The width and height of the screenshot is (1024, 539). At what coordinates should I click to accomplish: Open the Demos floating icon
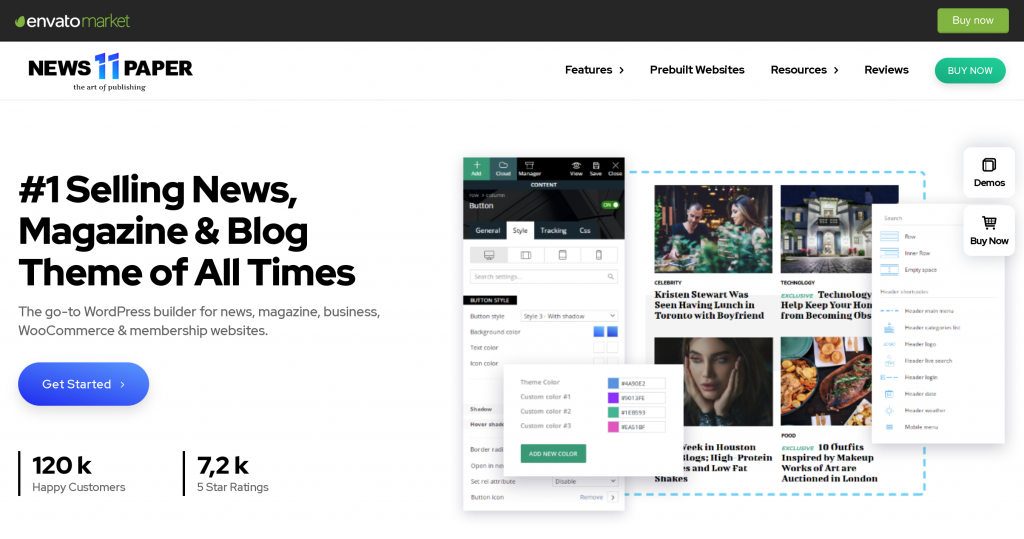989,165
